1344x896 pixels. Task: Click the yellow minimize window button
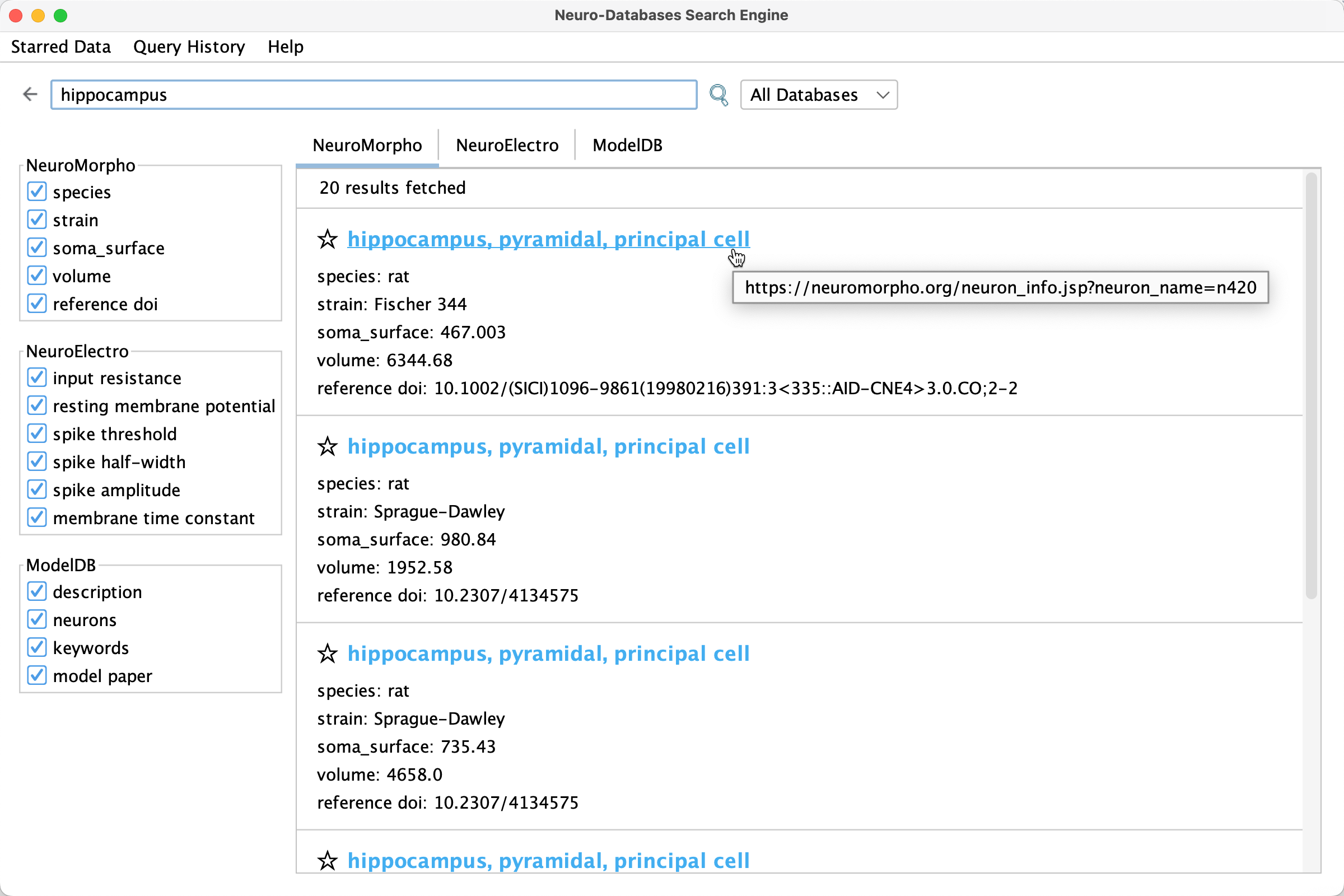pos(38,16)
